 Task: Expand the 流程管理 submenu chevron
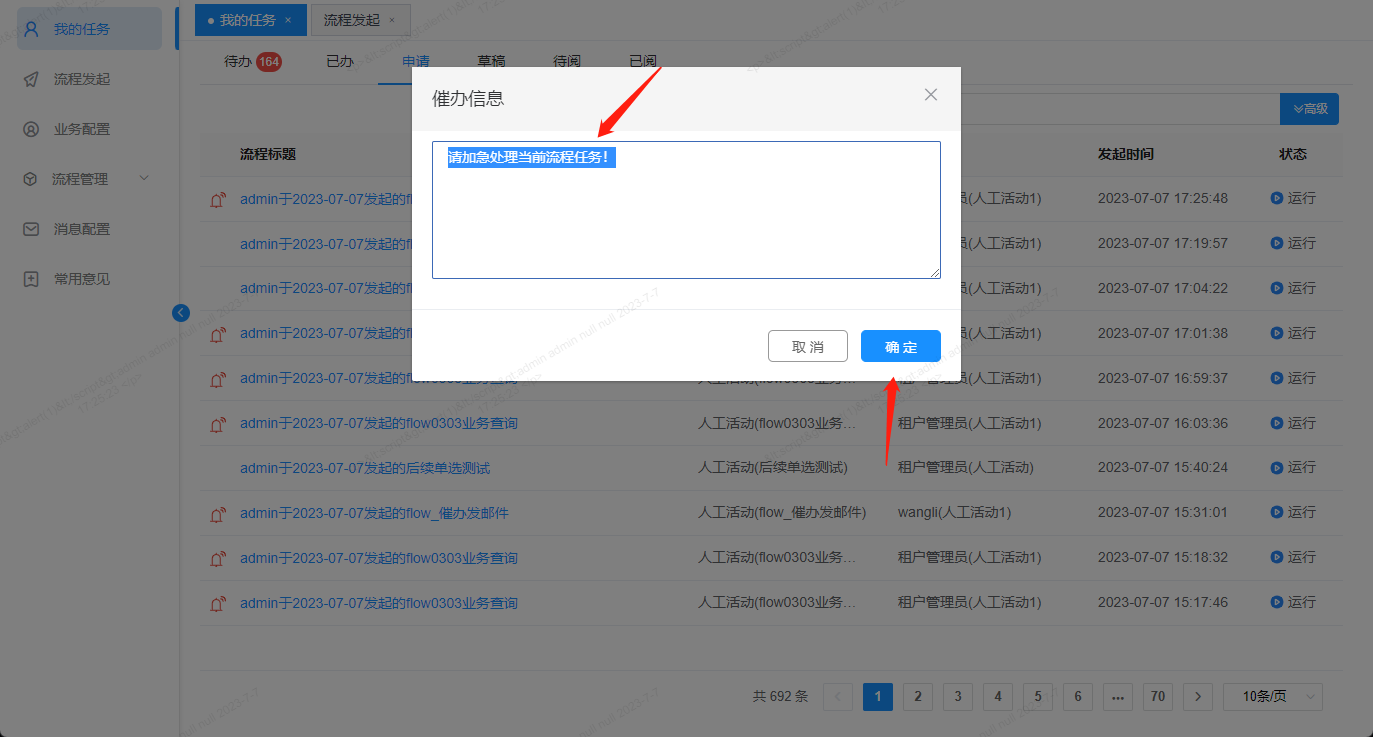coord(143,178)
